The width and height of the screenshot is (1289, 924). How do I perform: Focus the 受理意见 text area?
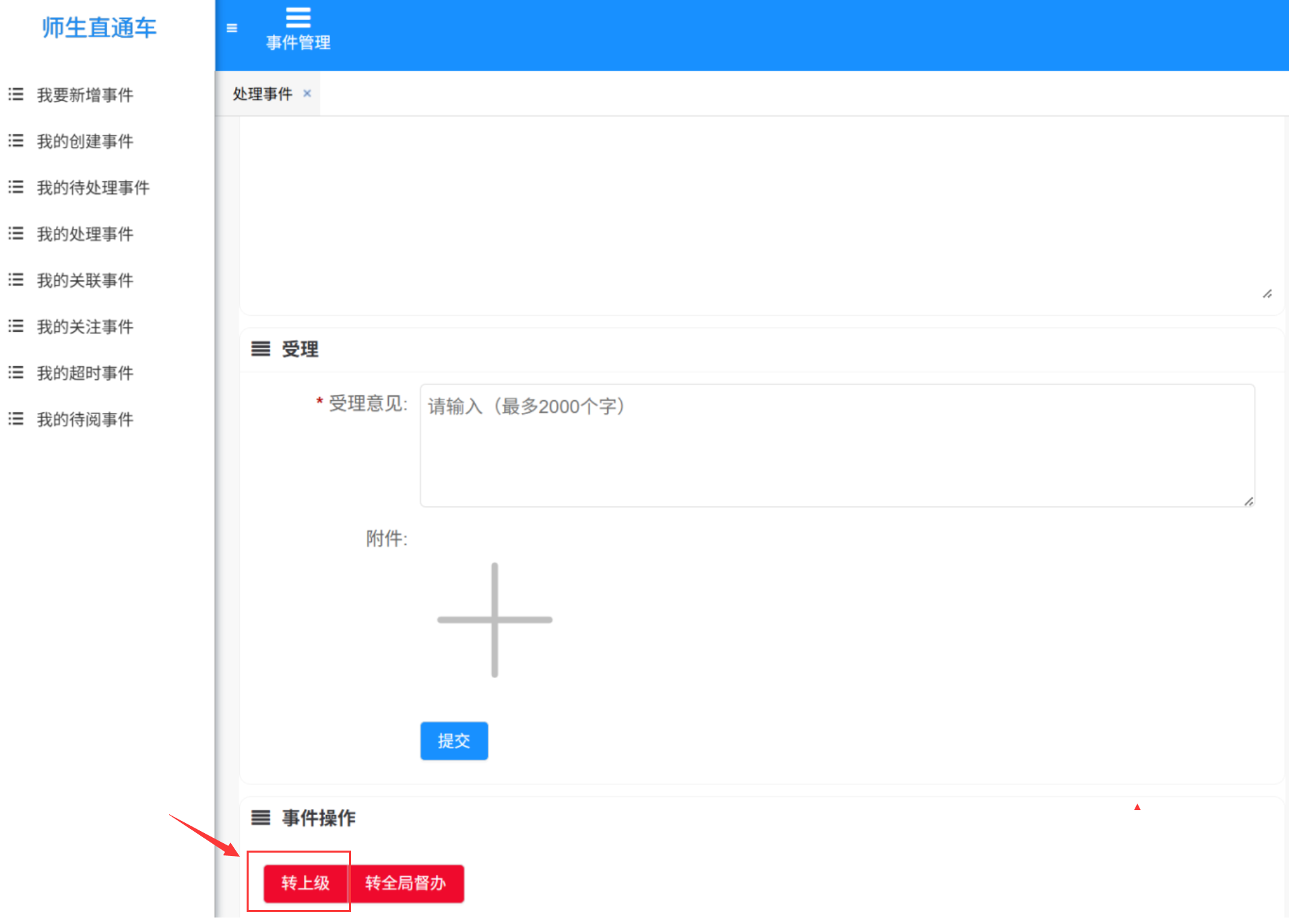[x=837, y=445]
